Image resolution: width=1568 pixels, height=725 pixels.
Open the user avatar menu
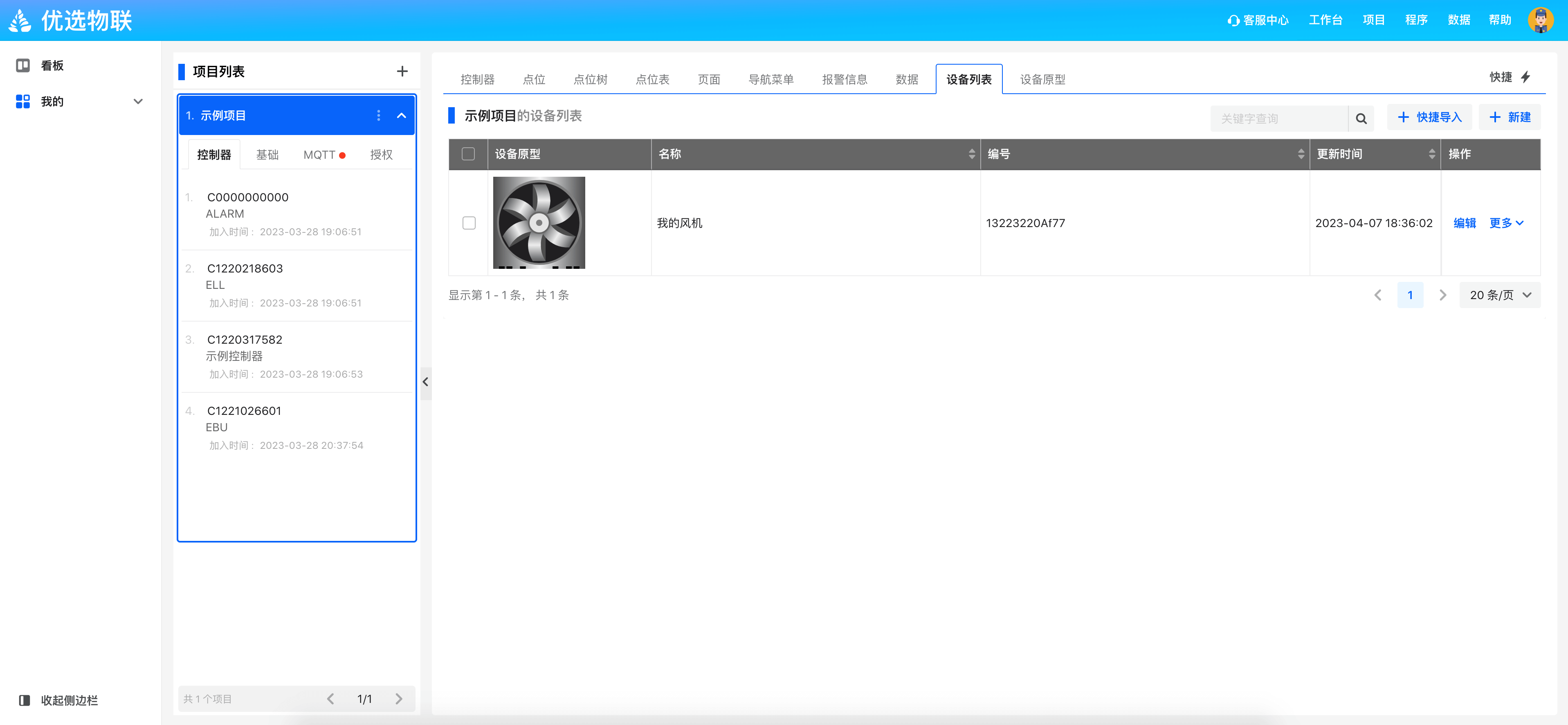[1541, 20]
